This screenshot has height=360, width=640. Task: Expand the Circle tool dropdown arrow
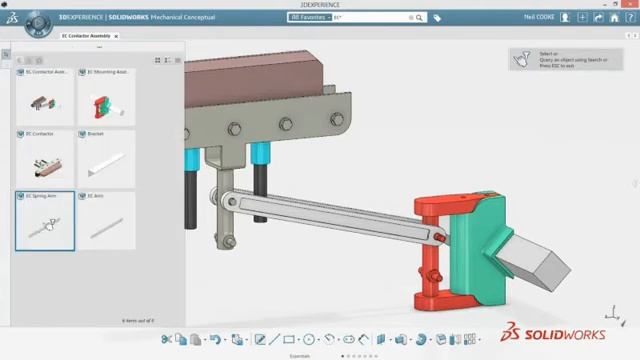(318, 340)
